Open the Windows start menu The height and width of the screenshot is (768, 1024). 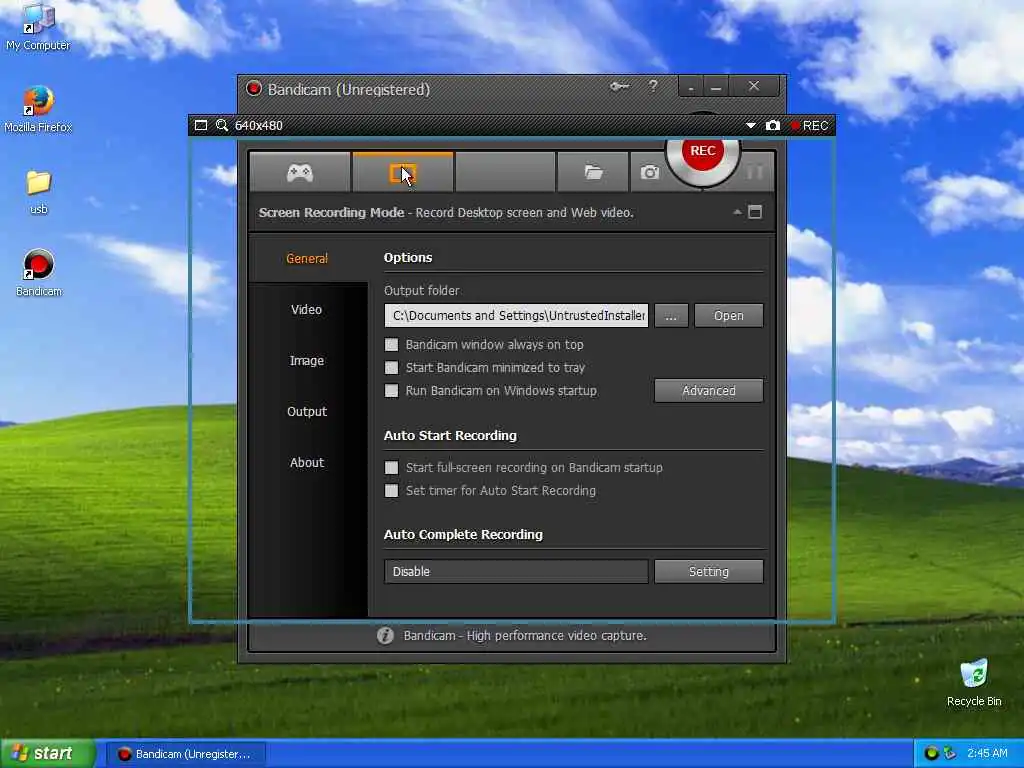pyautogui.click(x=48, y=754)
